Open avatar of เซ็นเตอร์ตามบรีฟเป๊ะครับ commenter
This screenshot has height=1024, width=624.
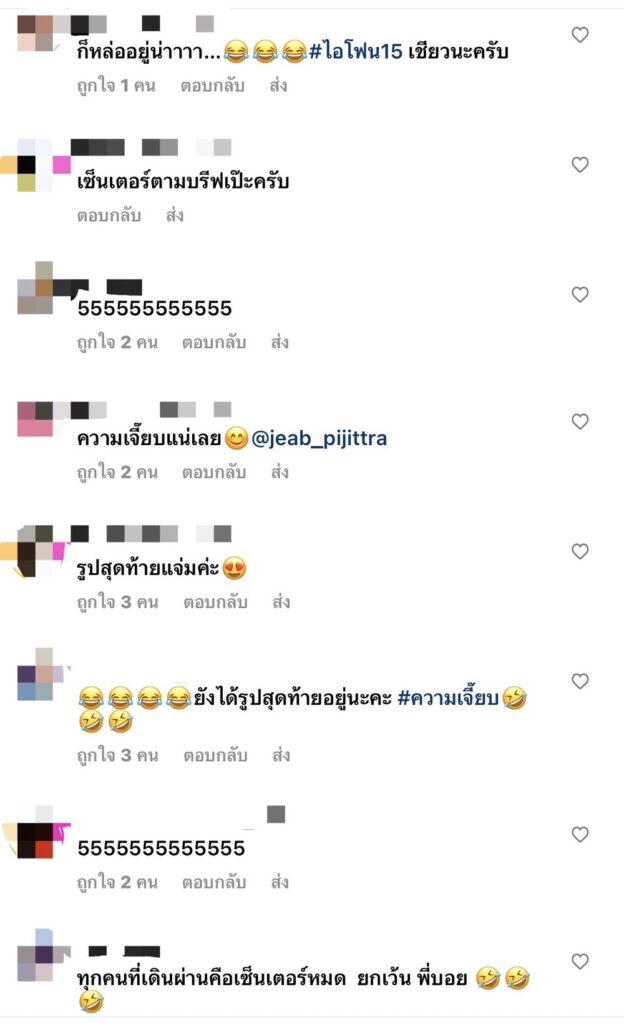tap(35, 165)
